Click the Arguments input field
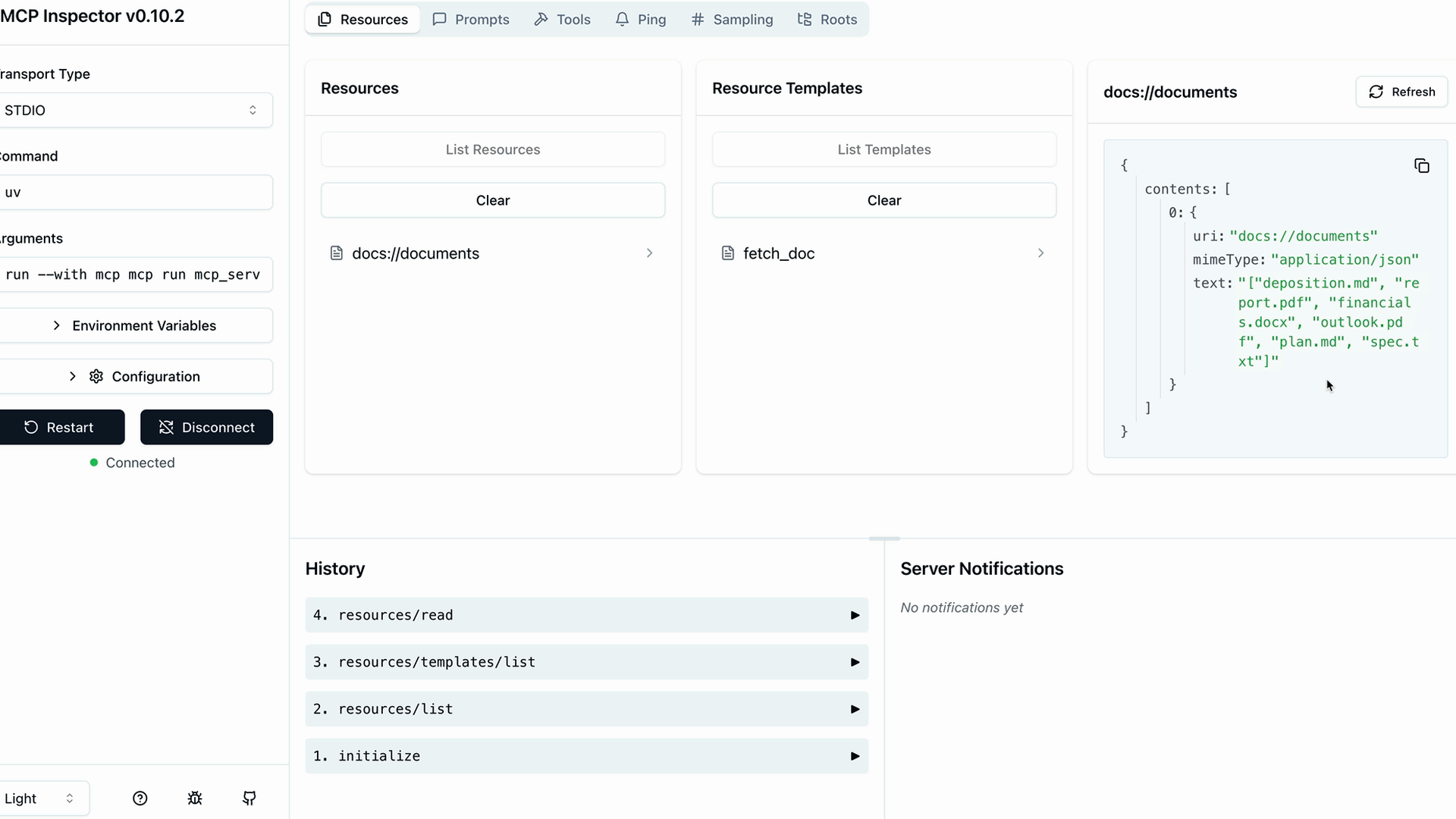This screenshot has width=1456, height=819. [x=135, y=275]
